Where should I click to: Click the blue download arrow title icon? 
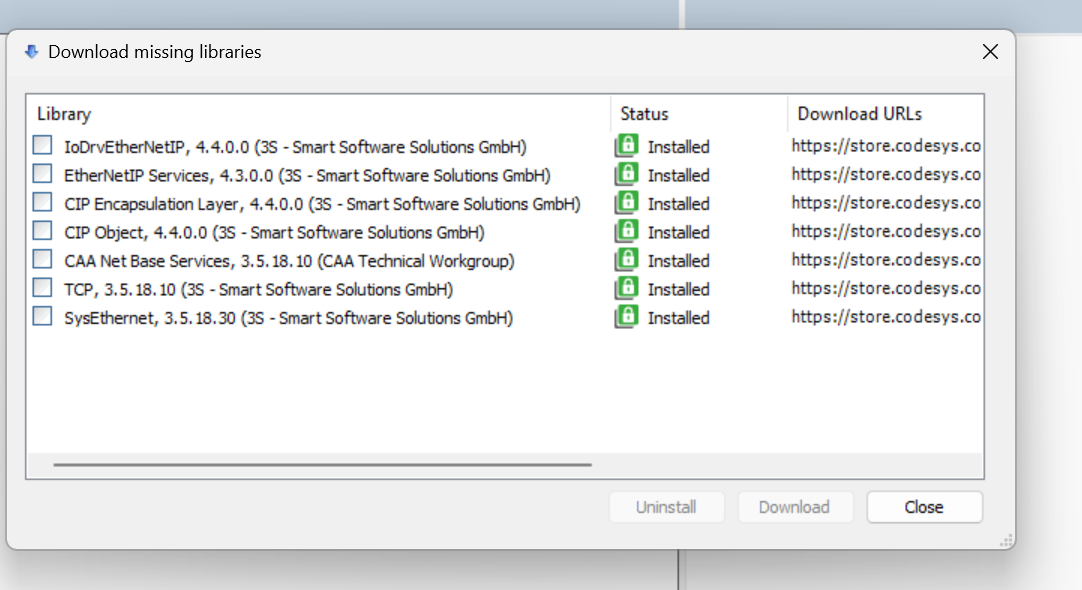(31, 52)
